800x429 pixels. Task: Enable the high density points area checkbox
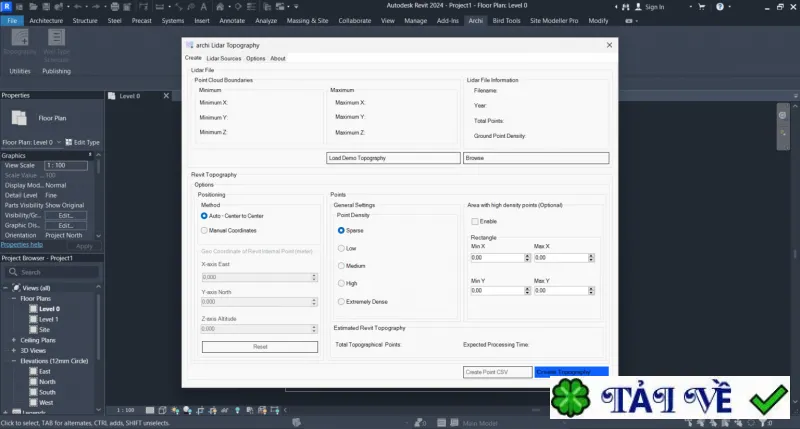475,221
